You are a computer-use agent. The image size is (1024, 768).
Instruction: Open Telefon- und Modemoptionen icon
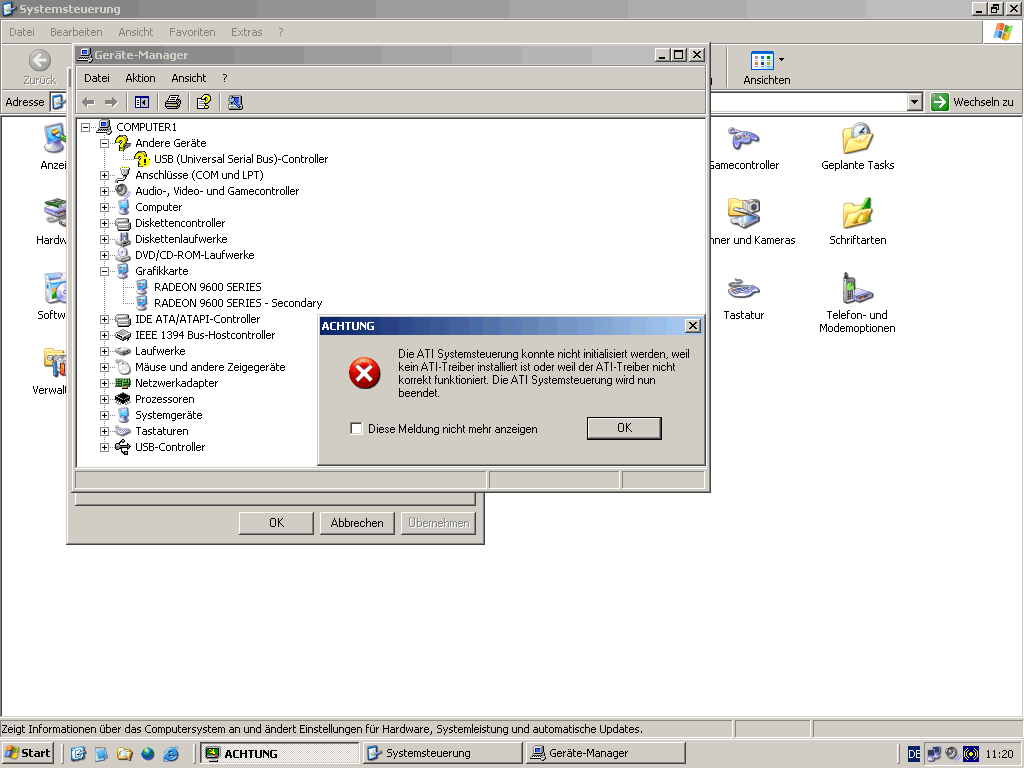(857, 288)
